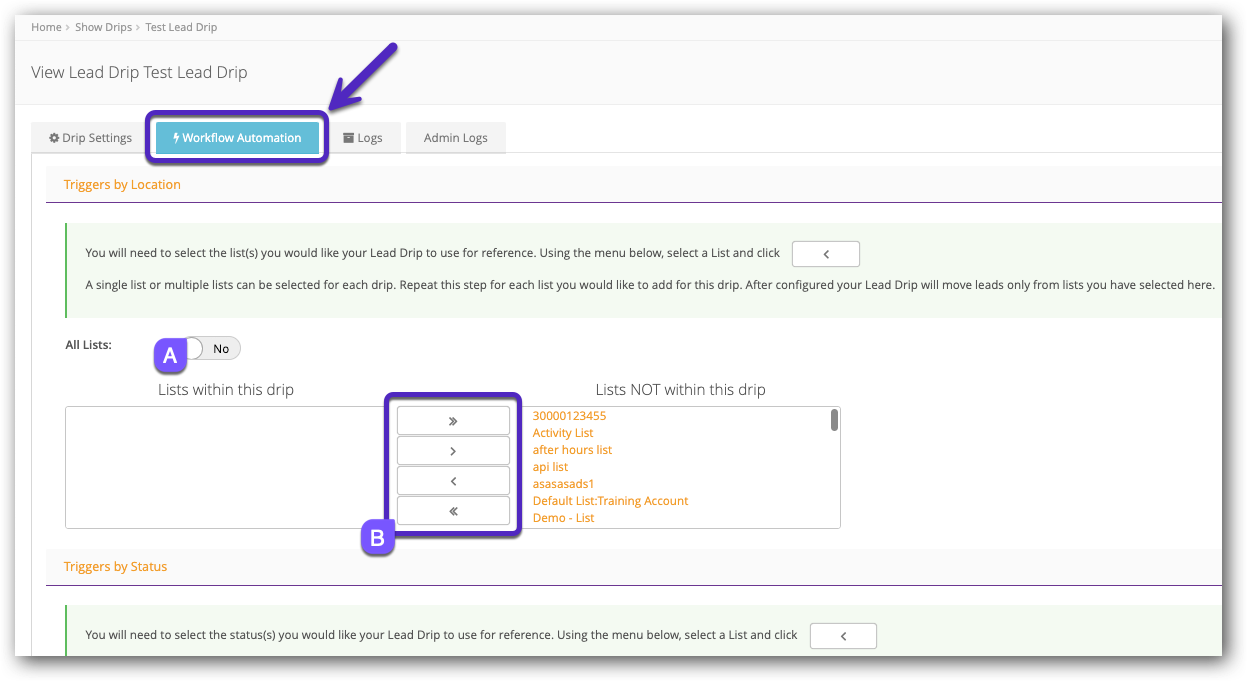Click the lists box scrollbar thumb
This screenshot has height=681, width=1247.
[834, 420]
